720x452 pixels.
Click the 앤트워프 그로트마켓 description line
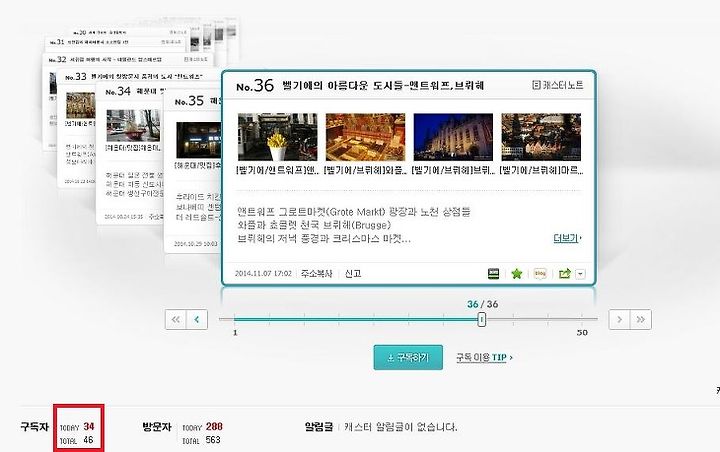354,212
